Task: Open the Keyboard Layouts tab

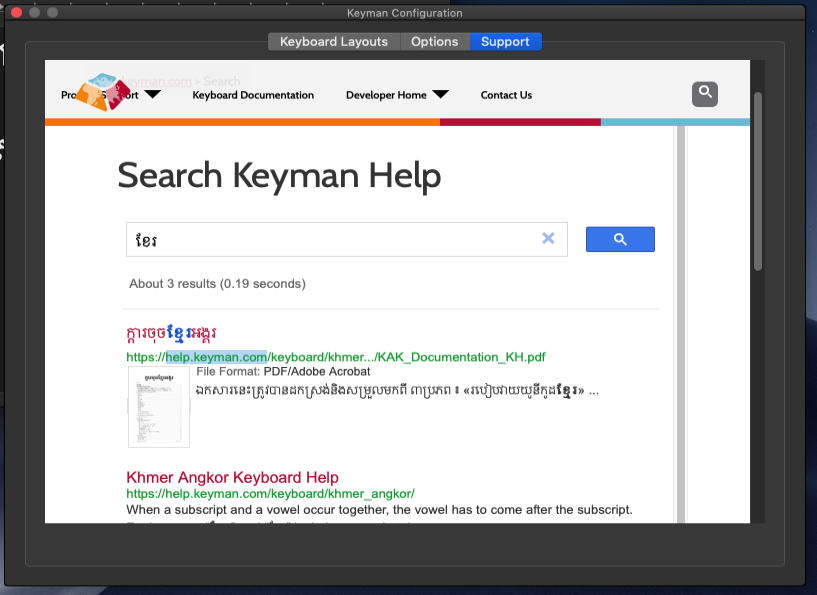Action: pos(333,42)
